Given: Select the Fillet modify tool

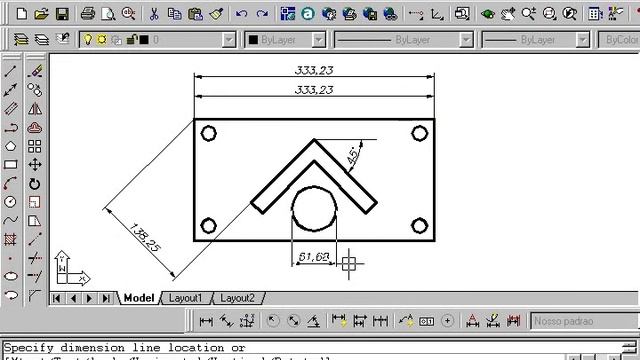Looking at the screenshot, I should point(35,295).
